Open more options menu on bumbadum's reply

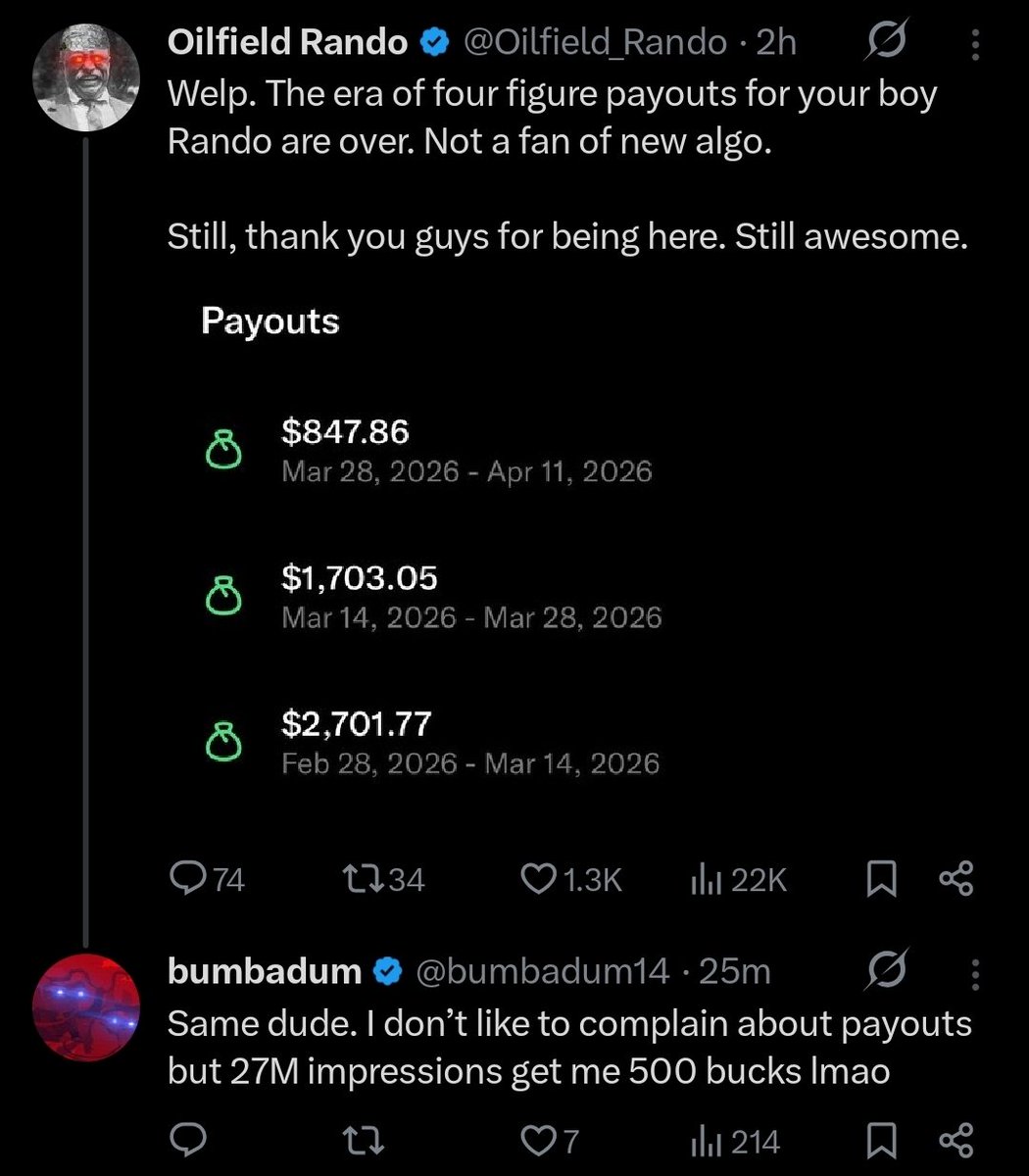click(x=974, y=971)
